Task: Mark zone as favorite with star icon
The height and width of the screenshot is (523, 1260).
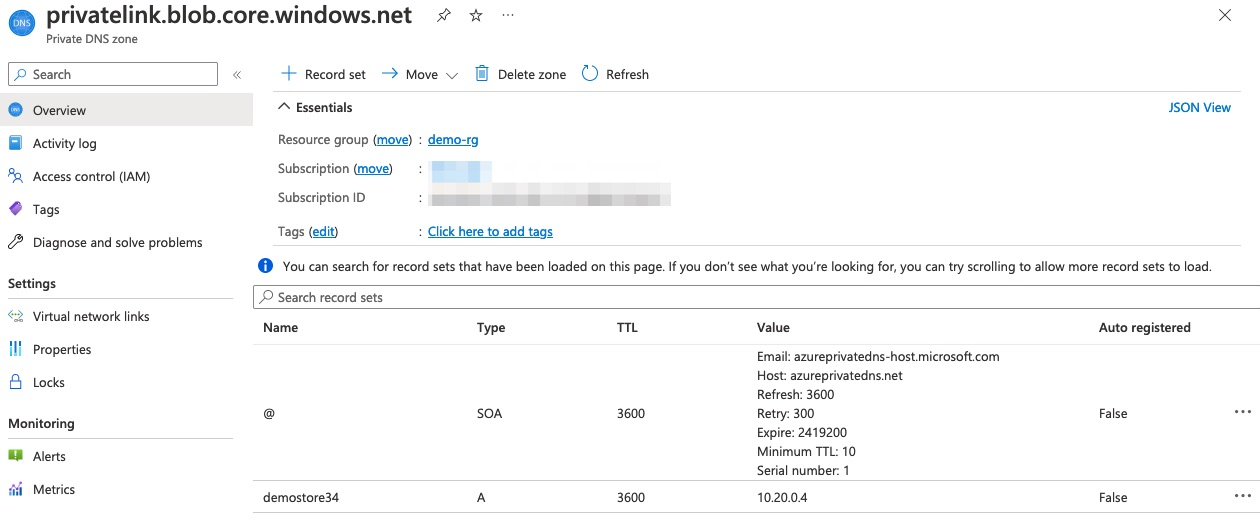Action: tap(476, 16)
